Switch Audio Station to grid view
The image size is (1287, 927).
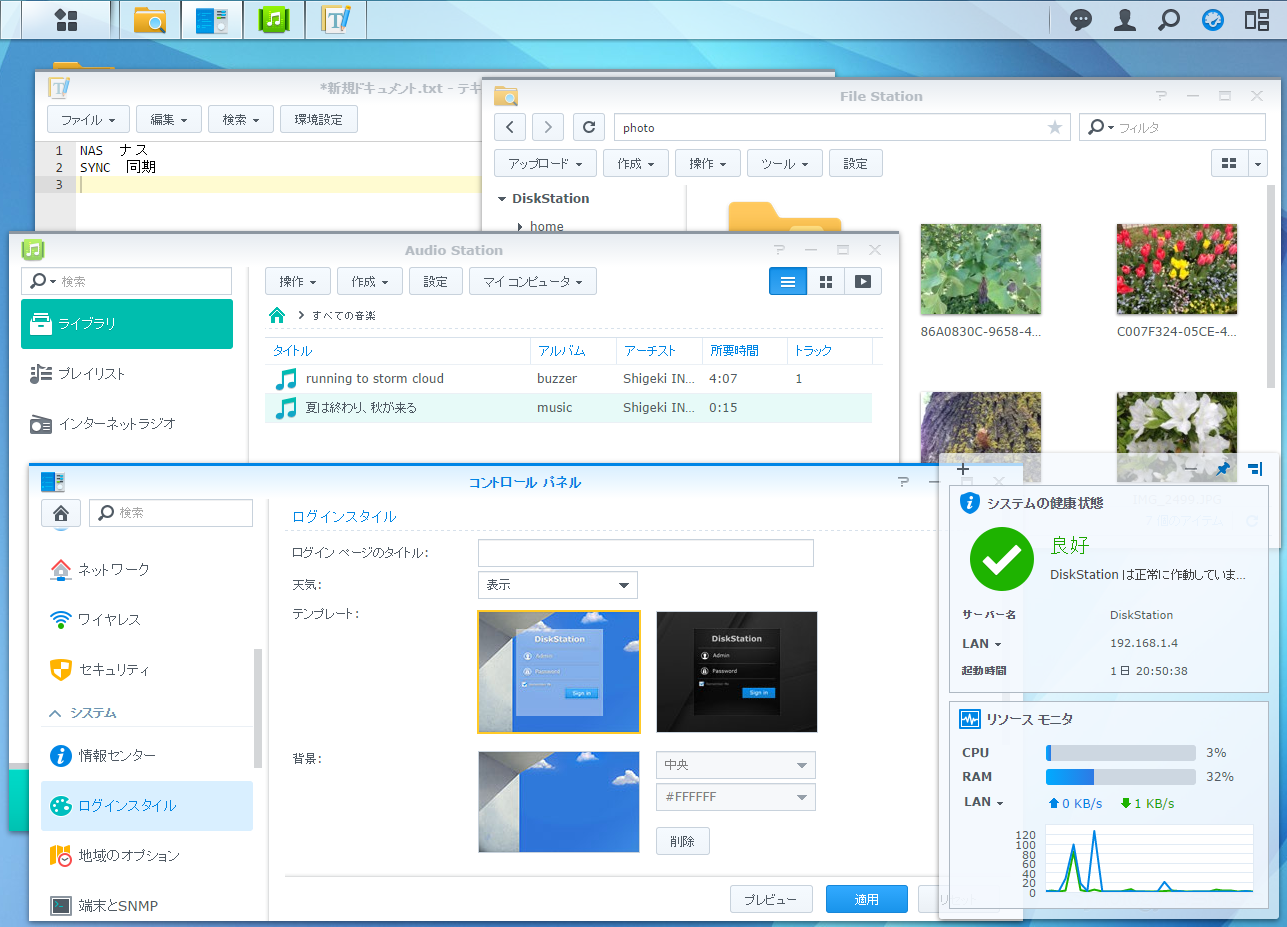[x=826, y=282]
